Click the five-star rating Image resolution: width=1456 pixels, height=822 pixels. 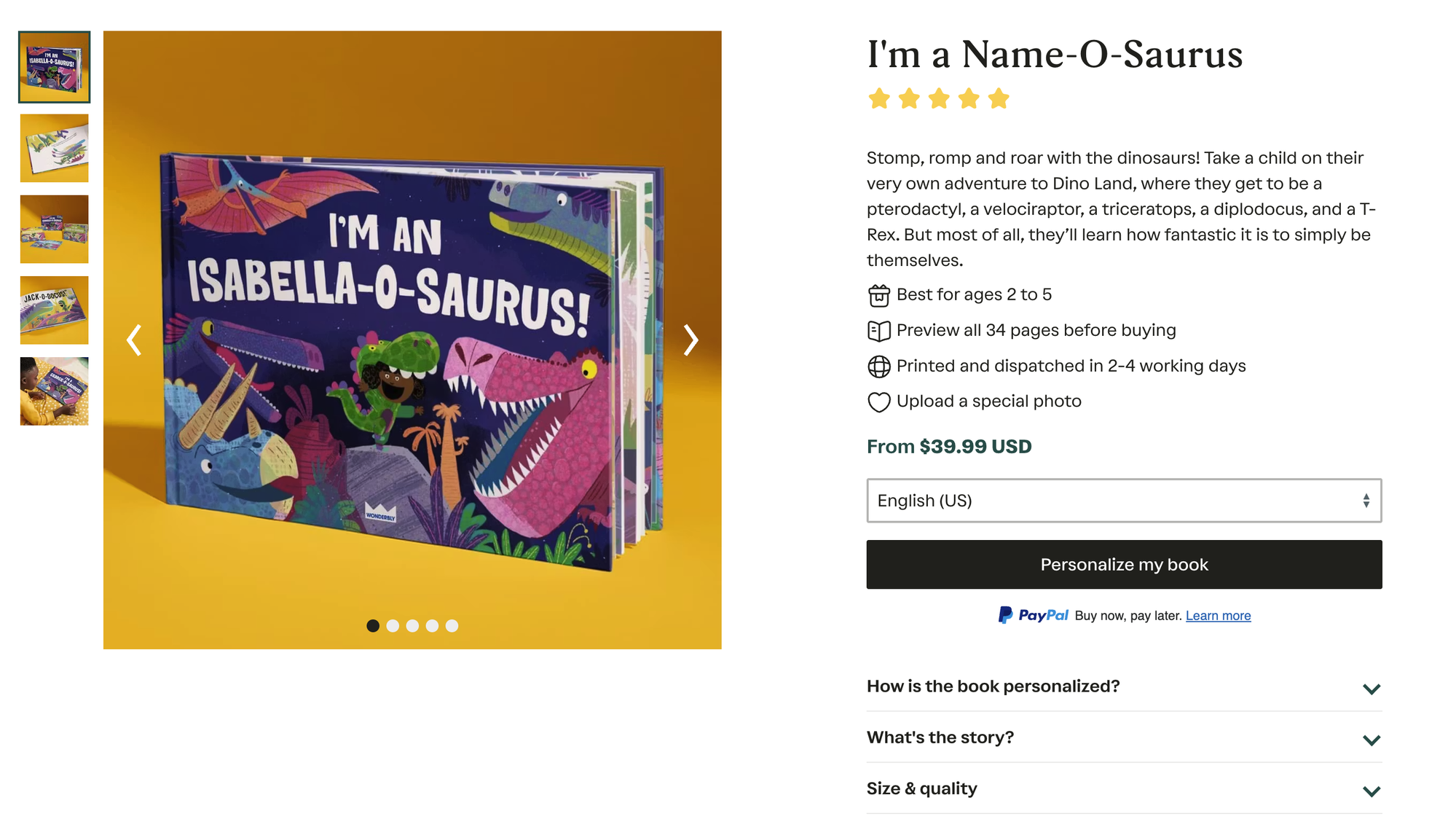[939, 98]
